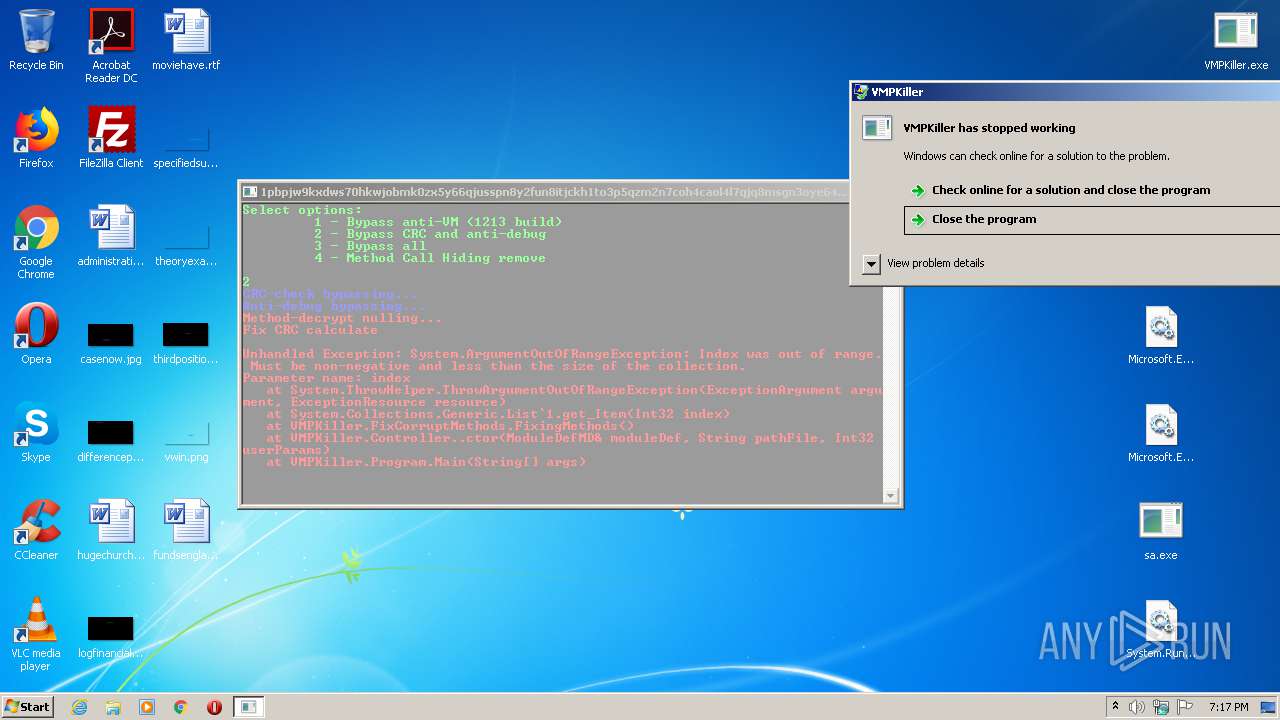Launch Opera browser shortcut
Viewport: 1280px width, 720px height.
pos(36,334)
